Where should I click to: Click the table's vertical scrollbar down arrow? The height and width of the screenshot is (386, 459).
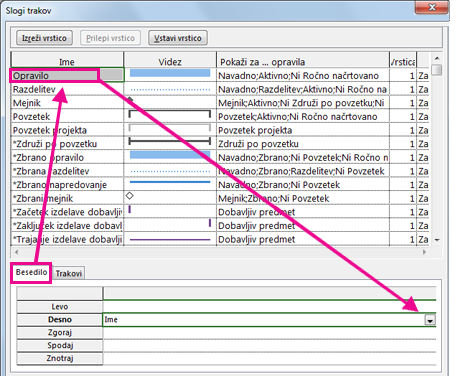tap(437, 240)
